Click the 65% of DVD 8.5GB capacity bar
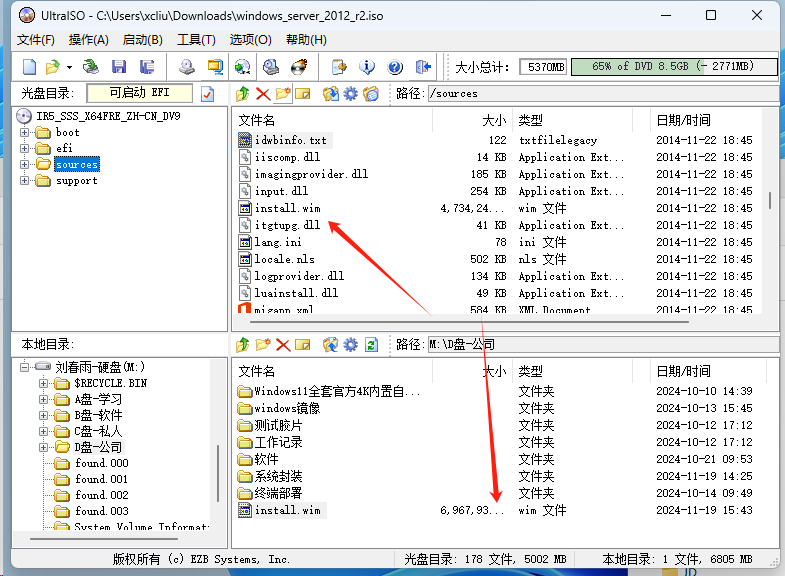785x576 pixels. pos(673,67)
